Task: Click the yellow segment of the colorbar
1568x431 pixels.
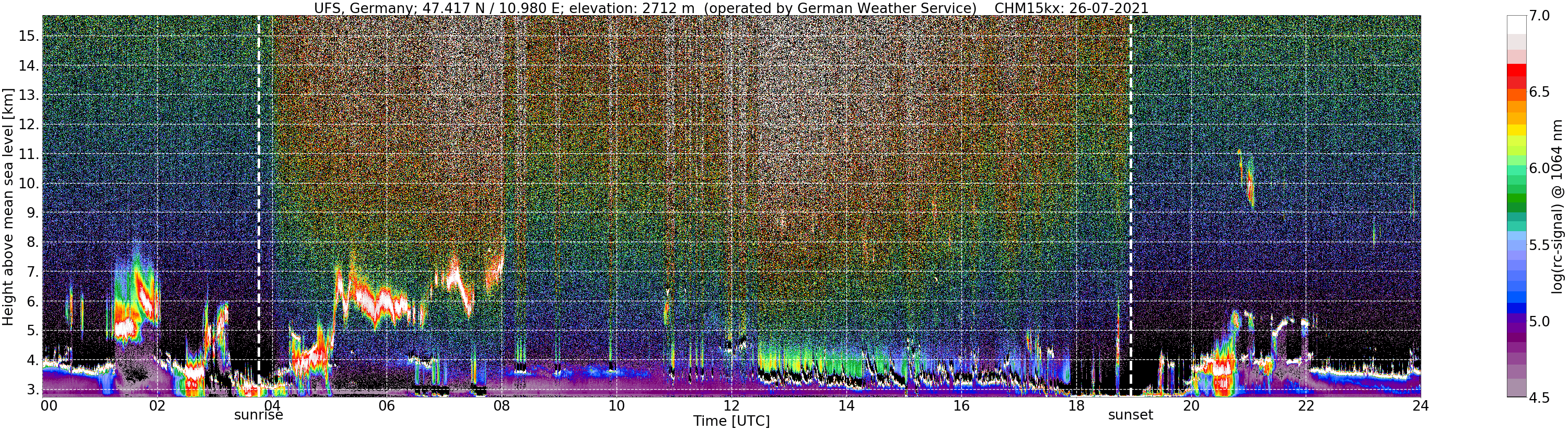Action: coord(1516,130)
